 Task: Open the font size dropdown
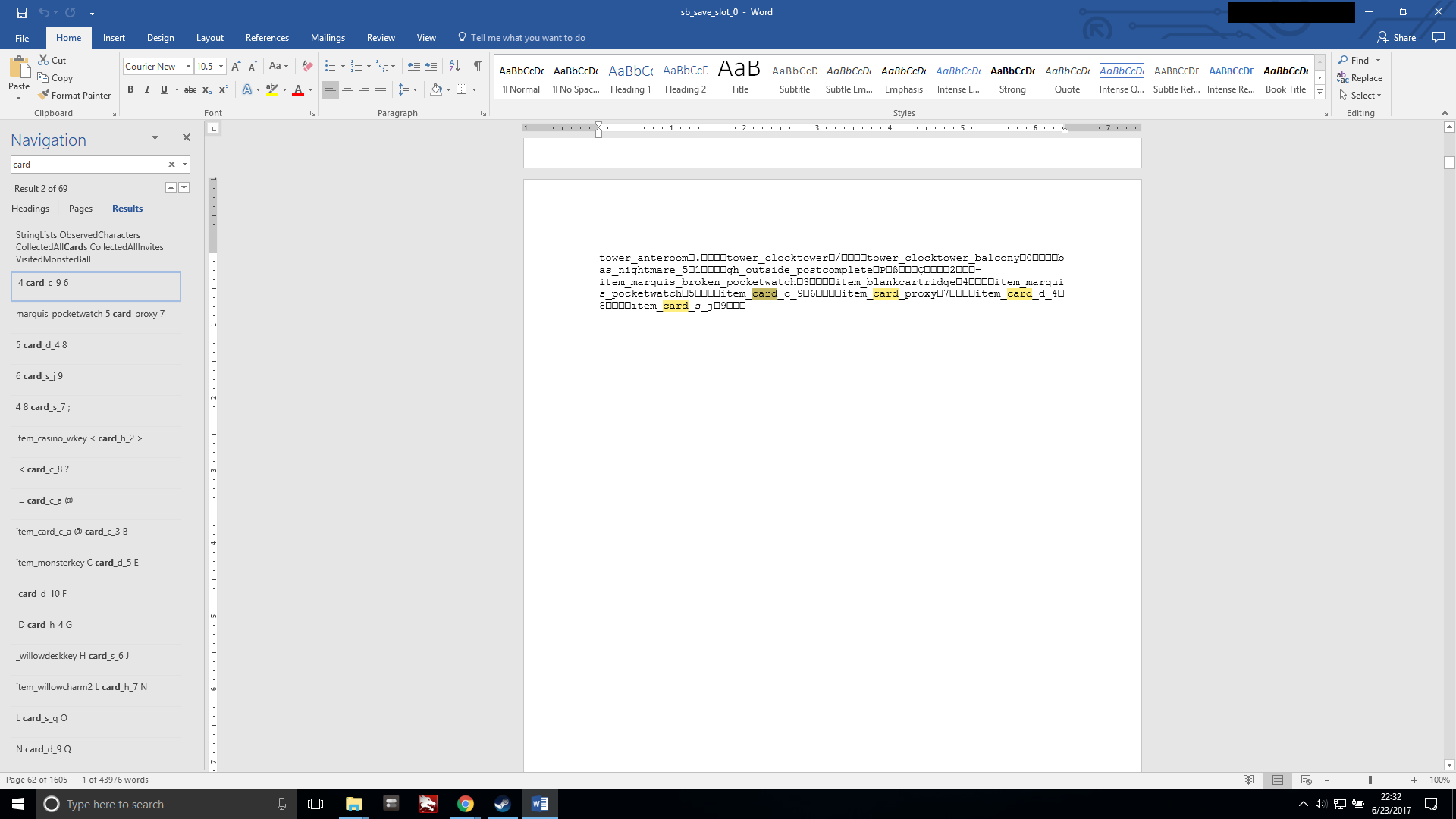[x=221, y=66]
